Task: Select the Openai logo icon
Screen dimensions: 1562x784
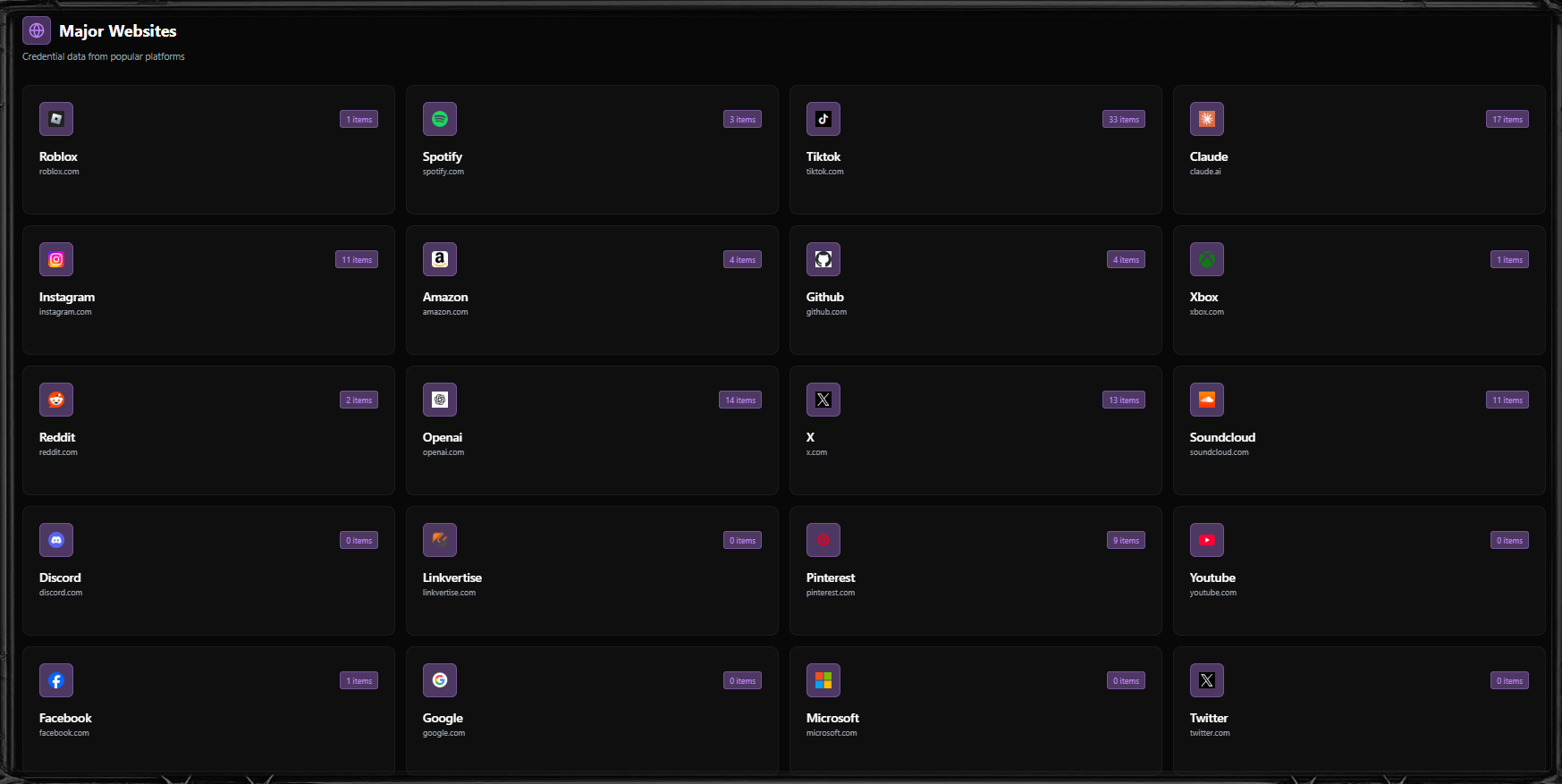Action: click(x=440, y=400)
